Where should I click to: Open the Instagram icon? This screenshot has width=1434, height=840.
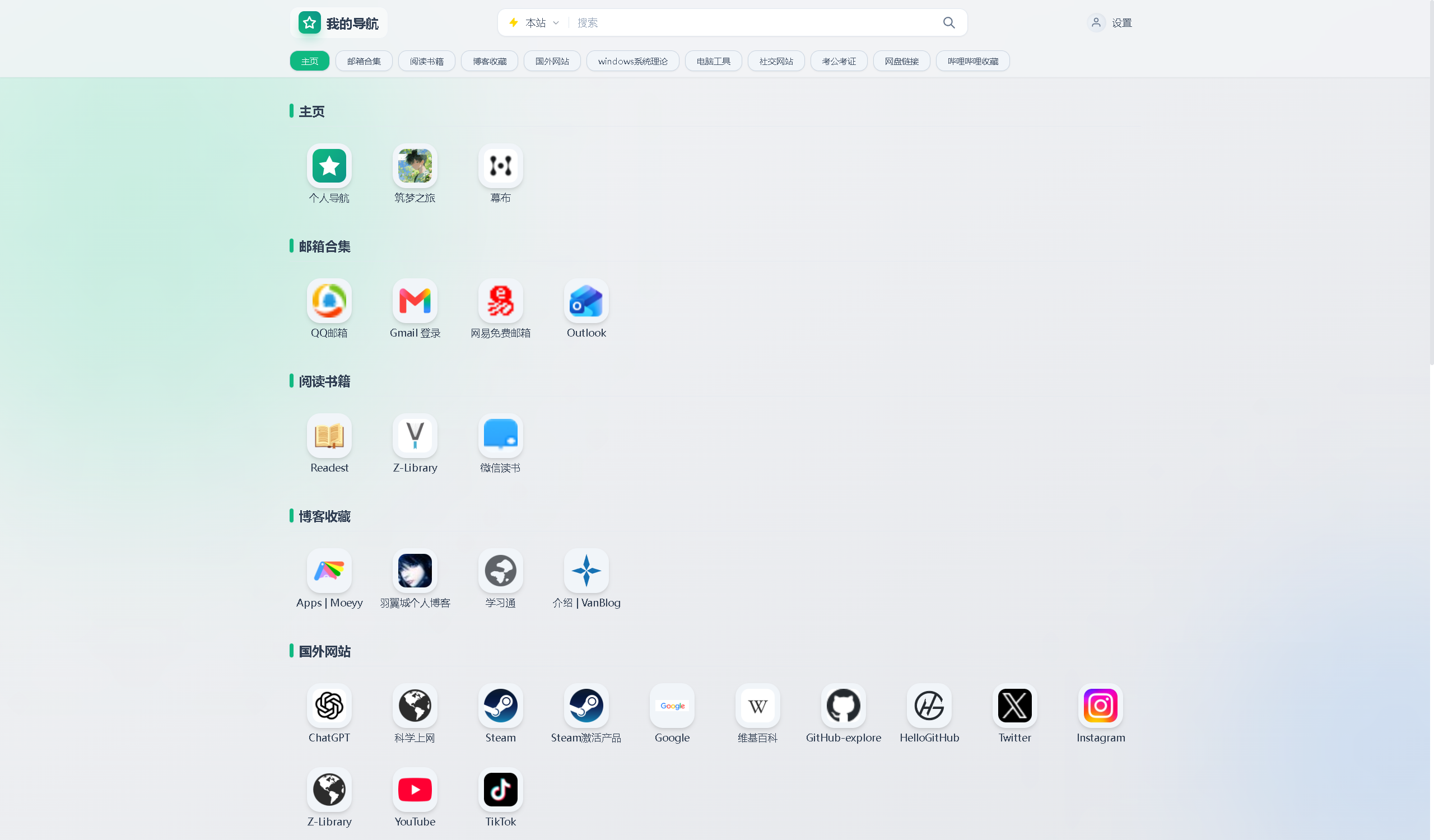pyautogui.click(x=1101, y=706)
